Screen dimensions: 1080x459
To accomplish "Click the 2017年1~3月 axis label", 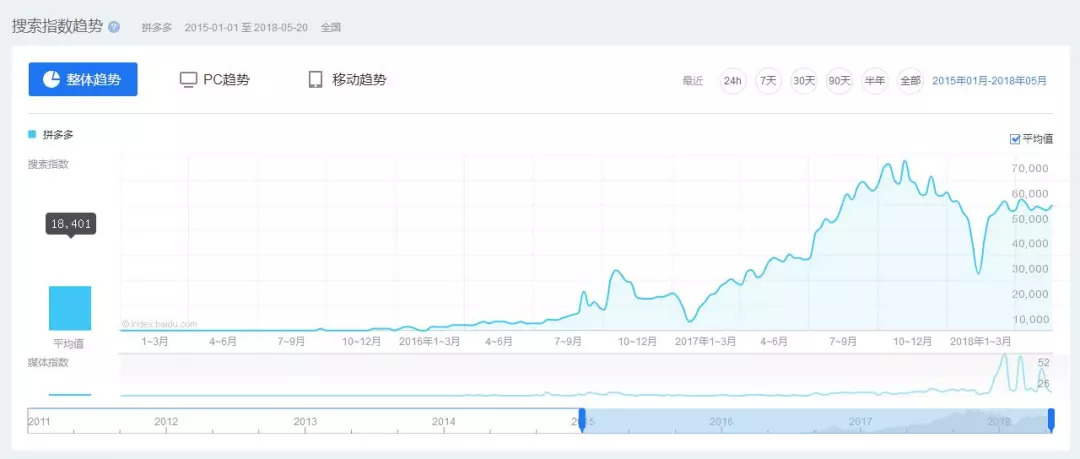I will [x=705, y=341].
